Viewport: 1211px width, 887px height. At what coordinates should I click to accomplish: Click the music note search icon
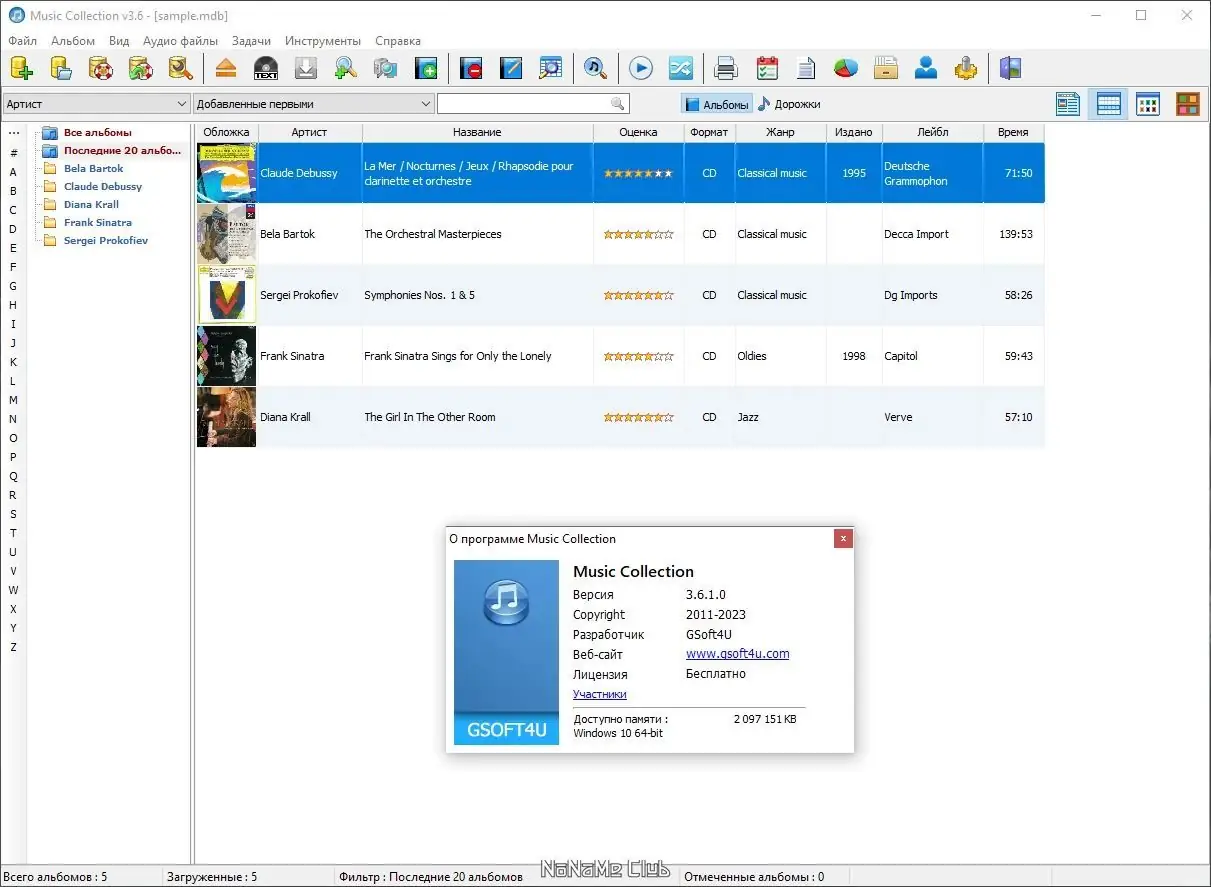(595, 68)
